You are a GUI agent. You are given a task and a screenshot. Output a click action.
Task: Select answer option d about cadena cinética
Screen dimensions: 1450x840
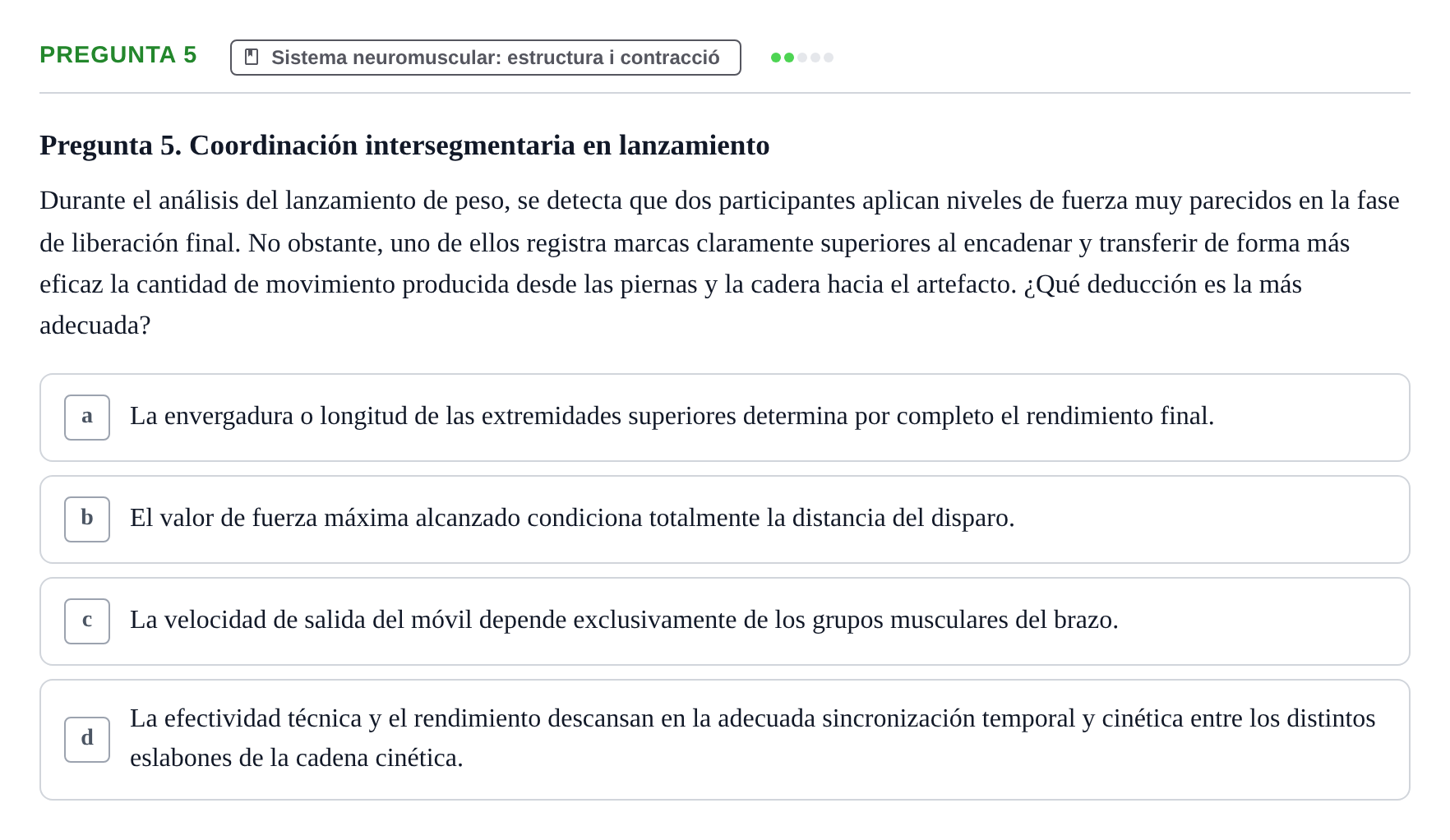point(725,740)
